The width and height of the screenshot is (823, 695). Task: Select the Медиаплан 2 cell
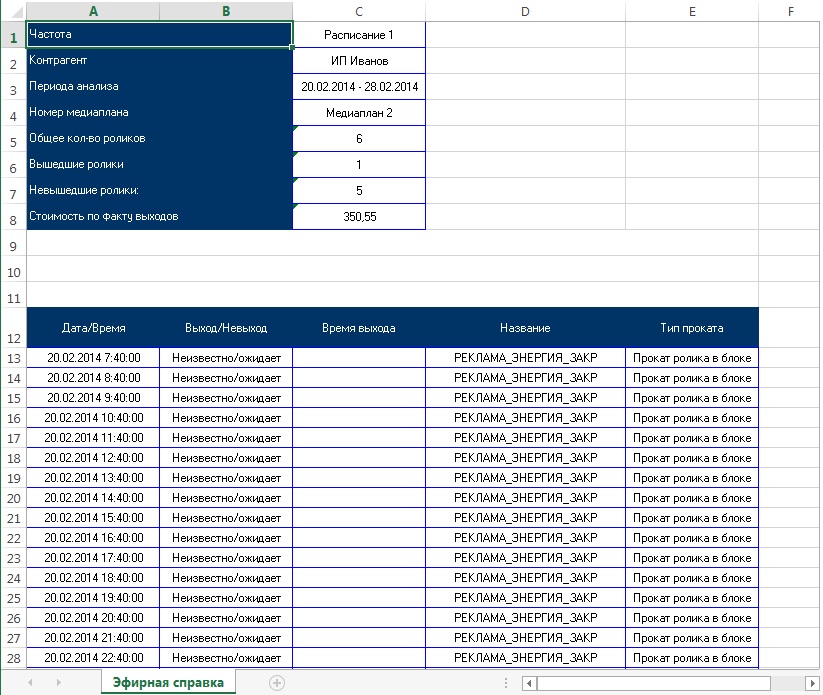click(359, 112)
